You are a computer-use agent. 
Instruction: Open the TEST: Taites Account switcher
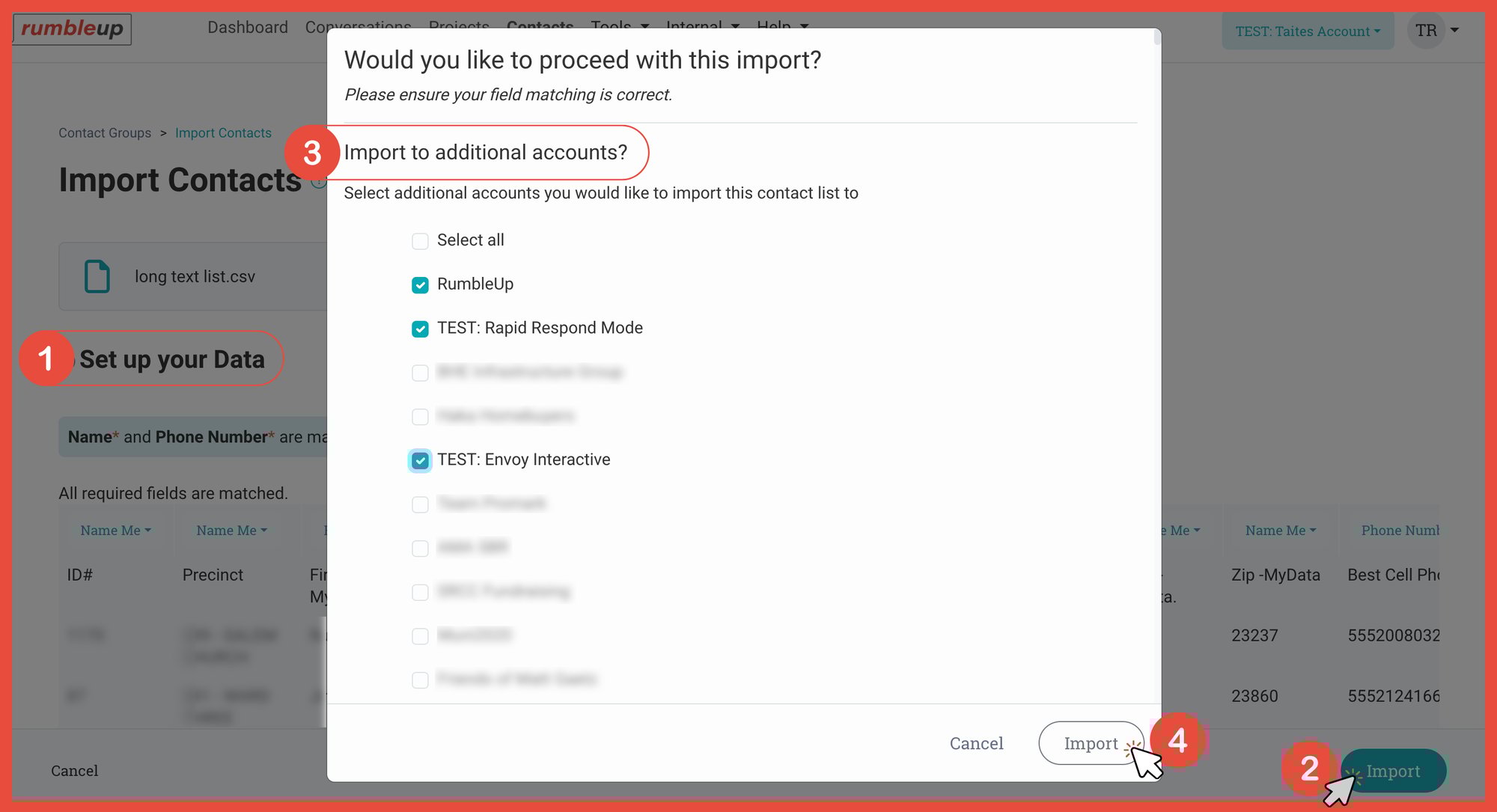(x=1308, y=31)
